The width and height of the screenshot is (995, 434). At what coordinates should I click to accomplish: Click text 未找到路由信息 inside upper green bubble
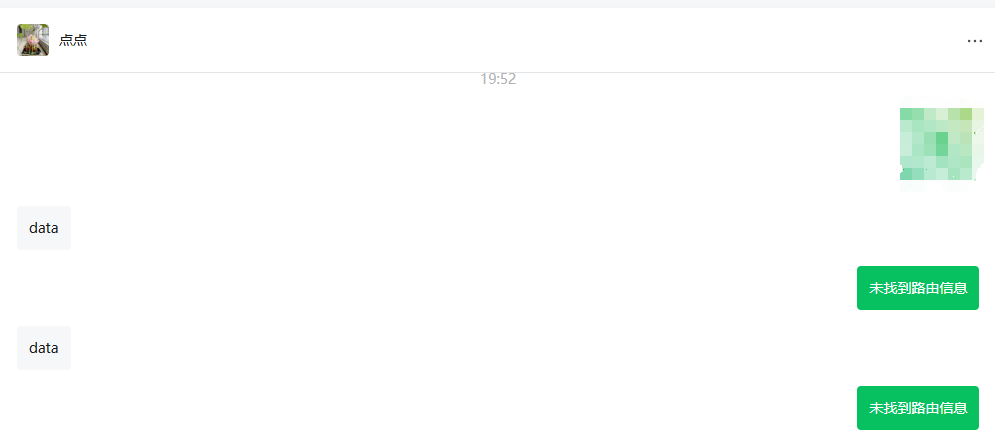point(918,288)
